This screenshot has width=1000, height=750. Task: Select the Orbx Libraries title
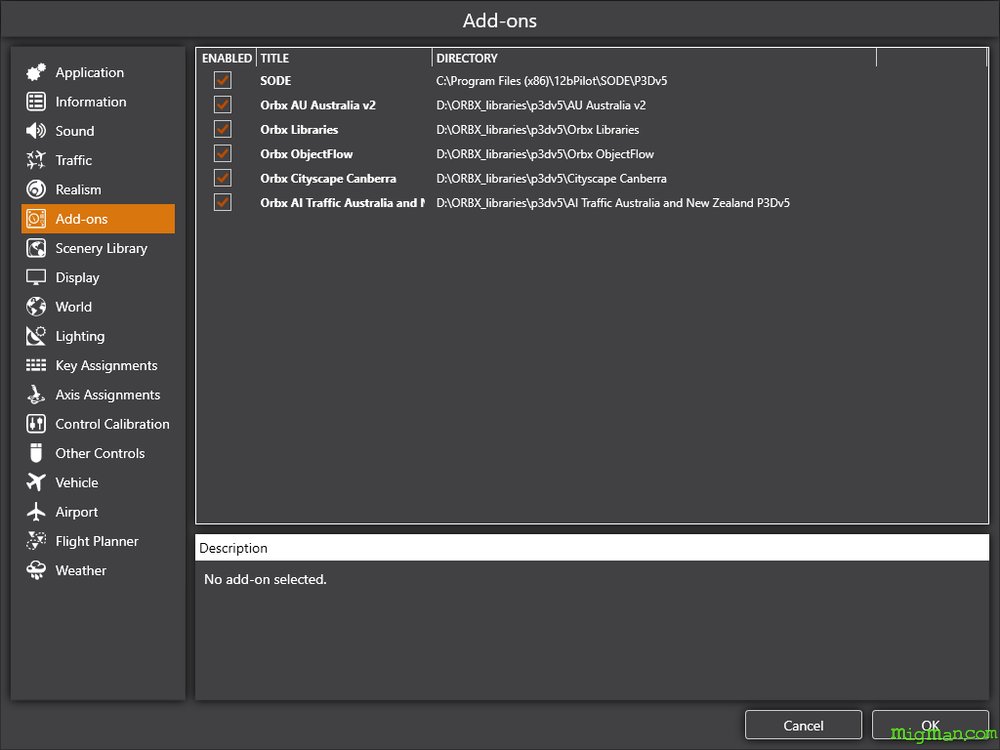point(299,129)
